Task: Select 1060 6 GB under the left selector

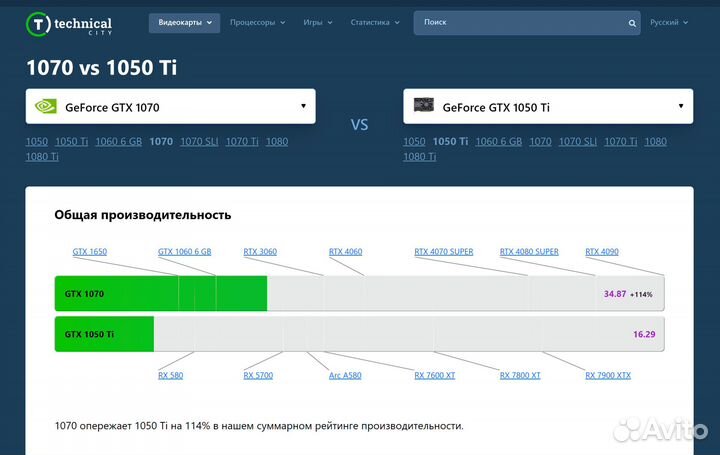Action: [x=118, y=141]
